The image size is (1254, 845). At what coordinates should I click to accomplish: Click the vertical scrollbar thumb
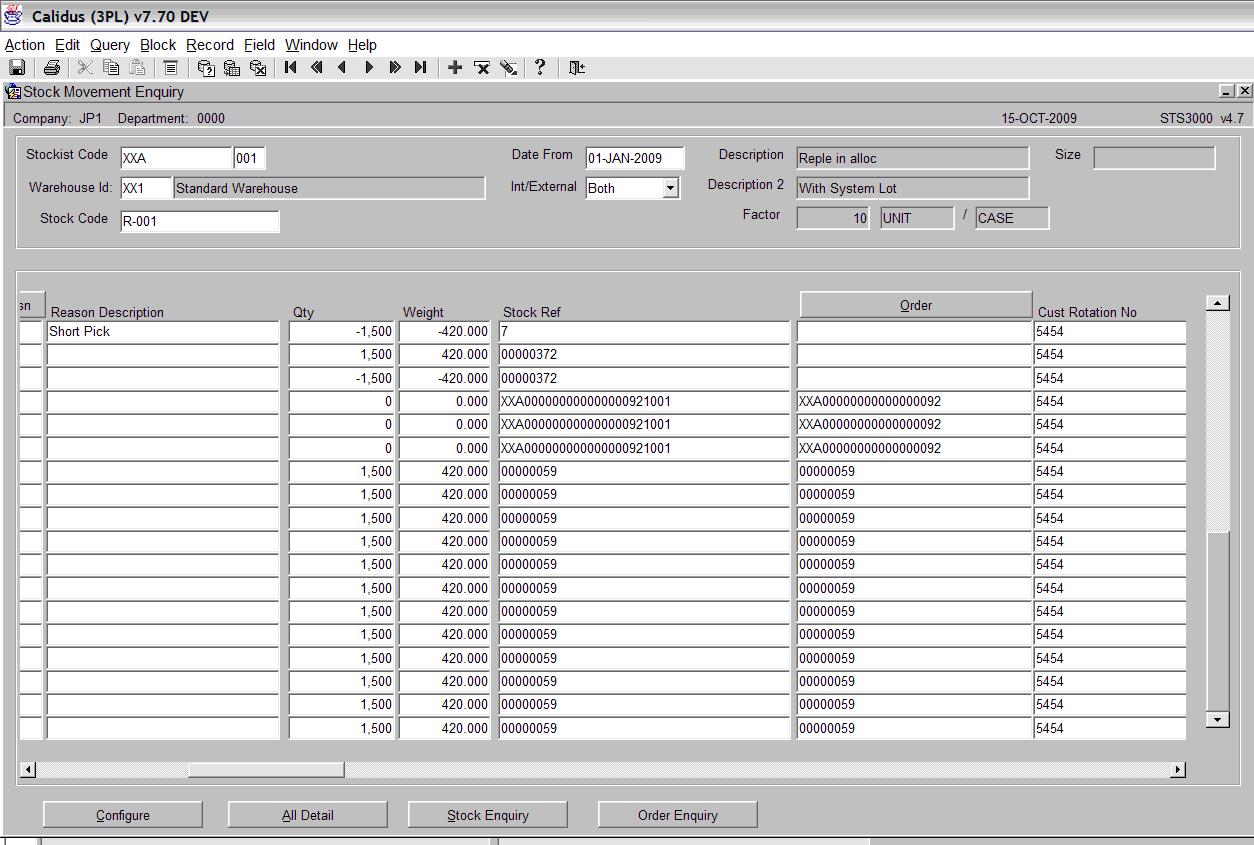tap(1217, 621)
